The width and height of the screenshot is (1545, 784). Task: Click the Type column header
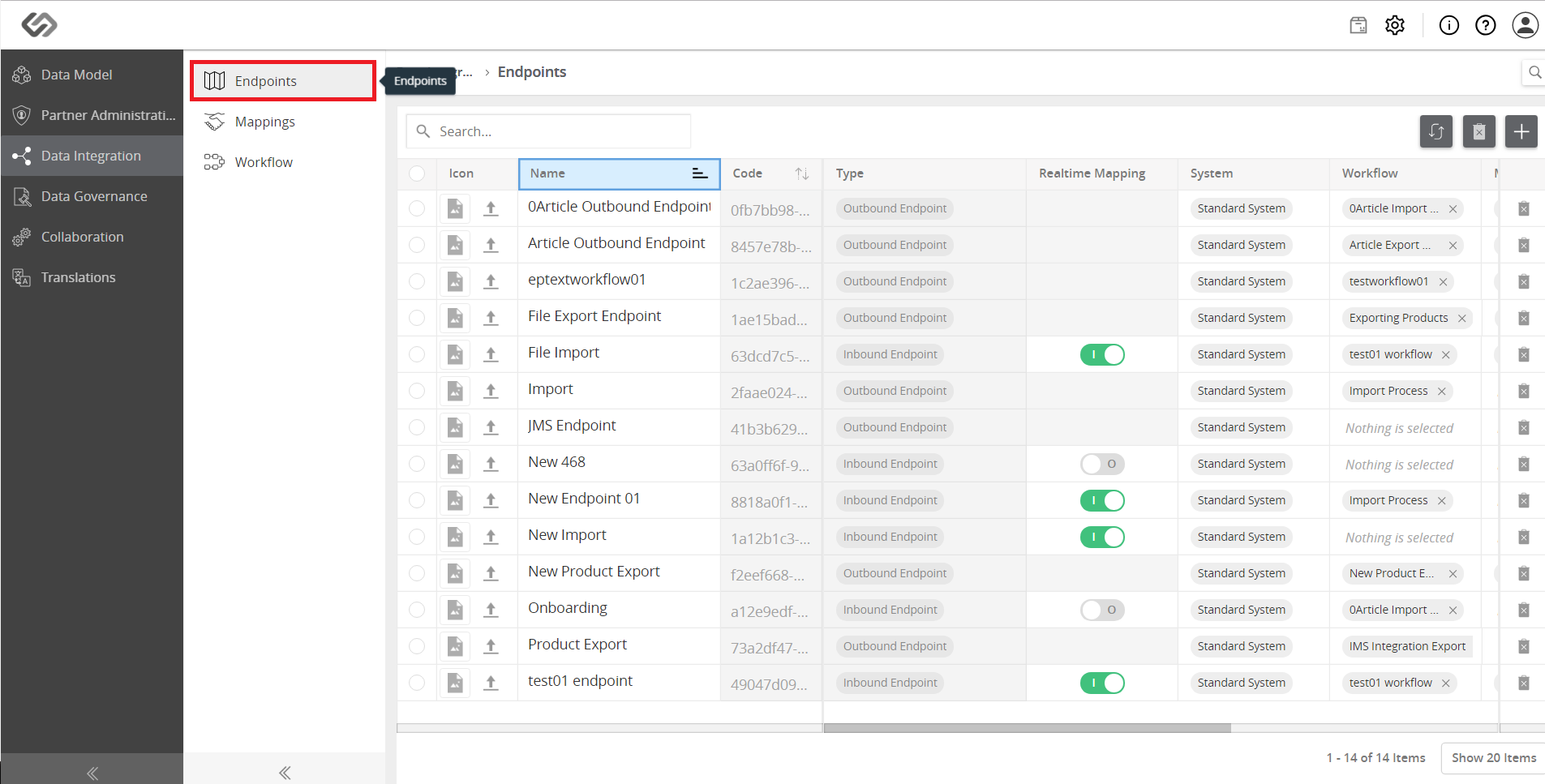click(x=925, y=174)
